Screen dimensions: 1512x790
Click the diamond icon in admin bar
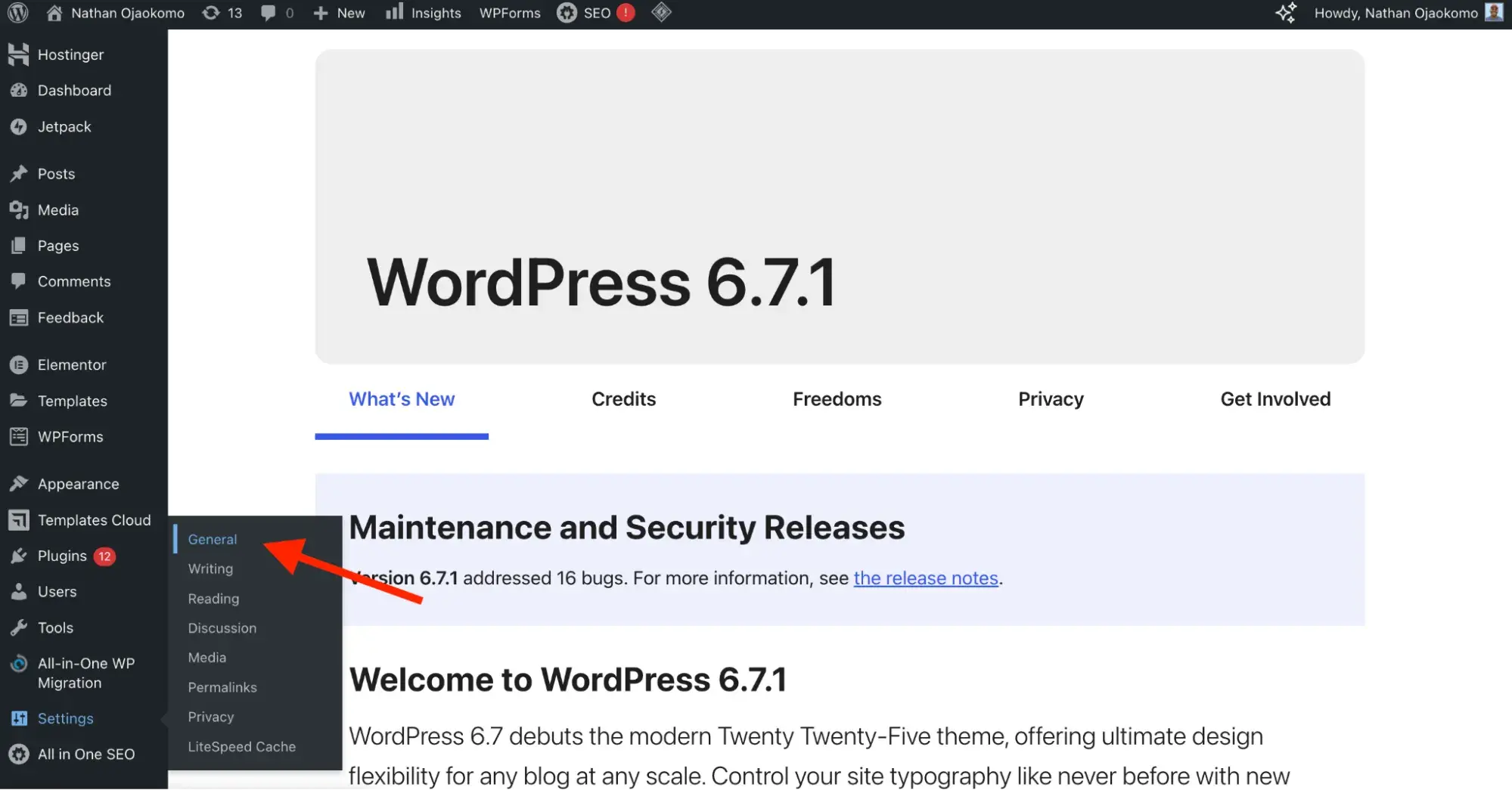pos(662,12)
